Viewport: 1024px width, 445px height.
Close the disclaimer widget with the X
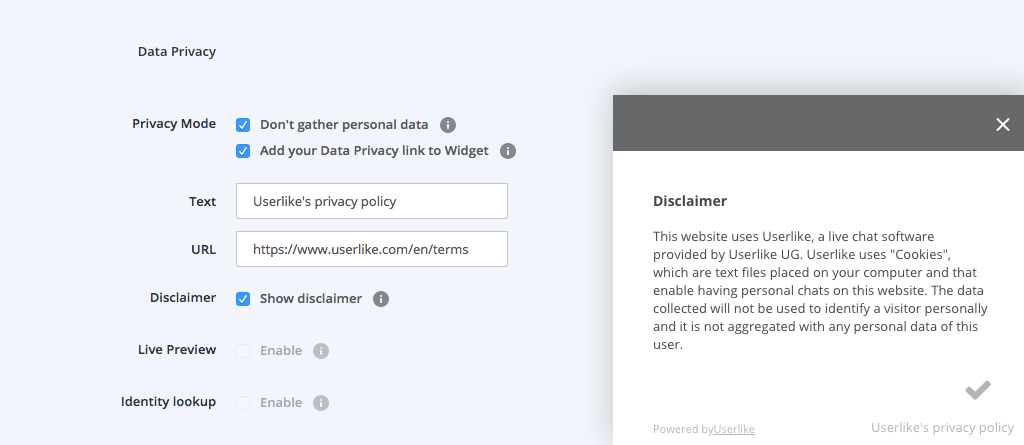click(1003, 124)
